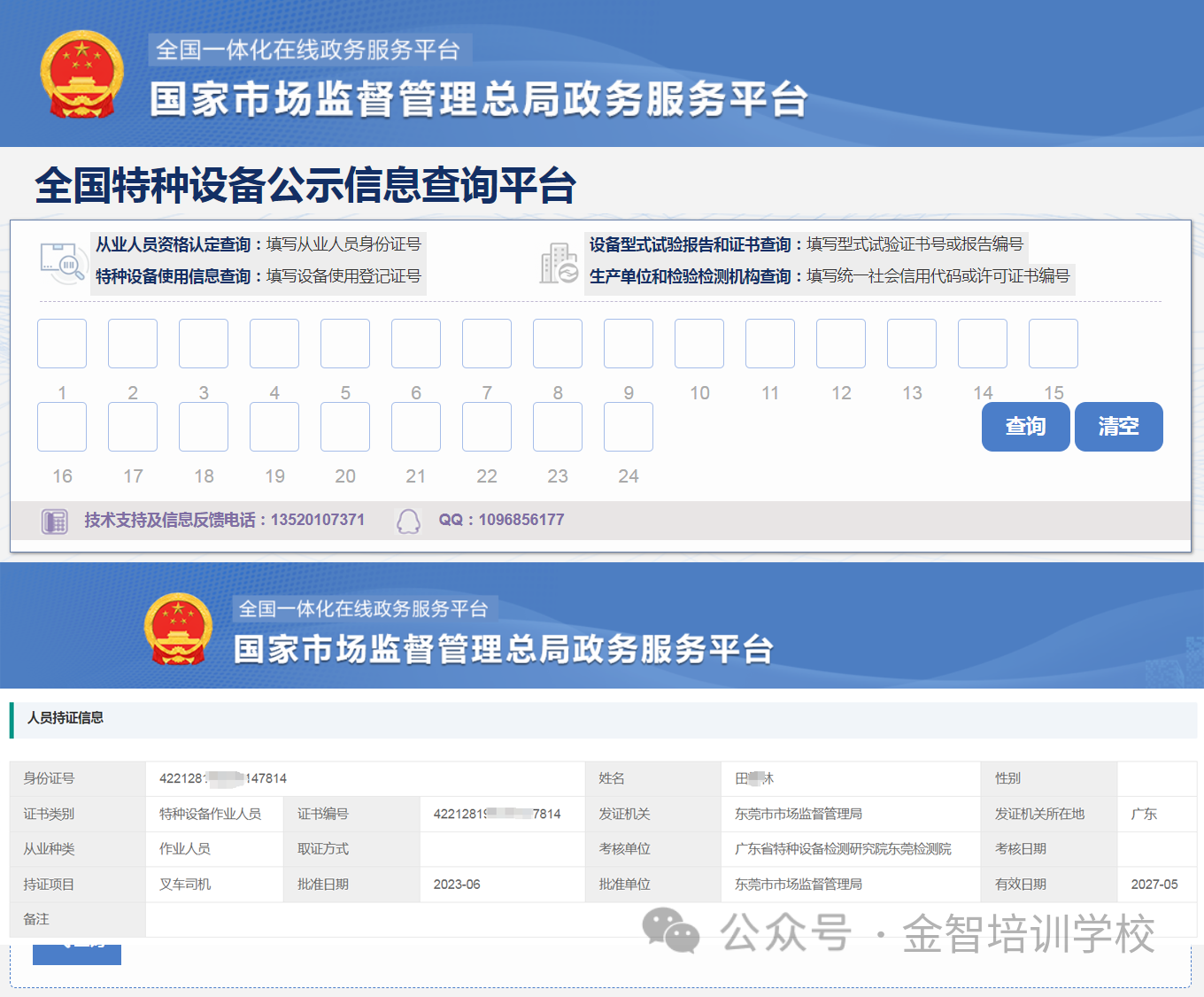Focus input box number 4
The image size is (1204, 997).
tap(274, 344)
